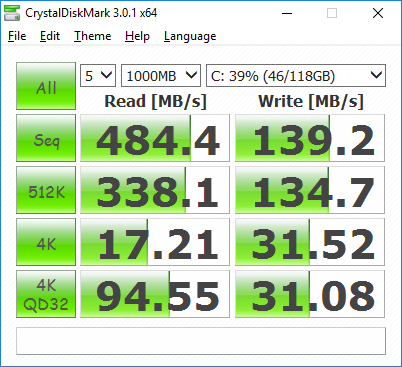Select the 512K read result 338.1
Screen dimensions: 402x367
pos(155,190)
